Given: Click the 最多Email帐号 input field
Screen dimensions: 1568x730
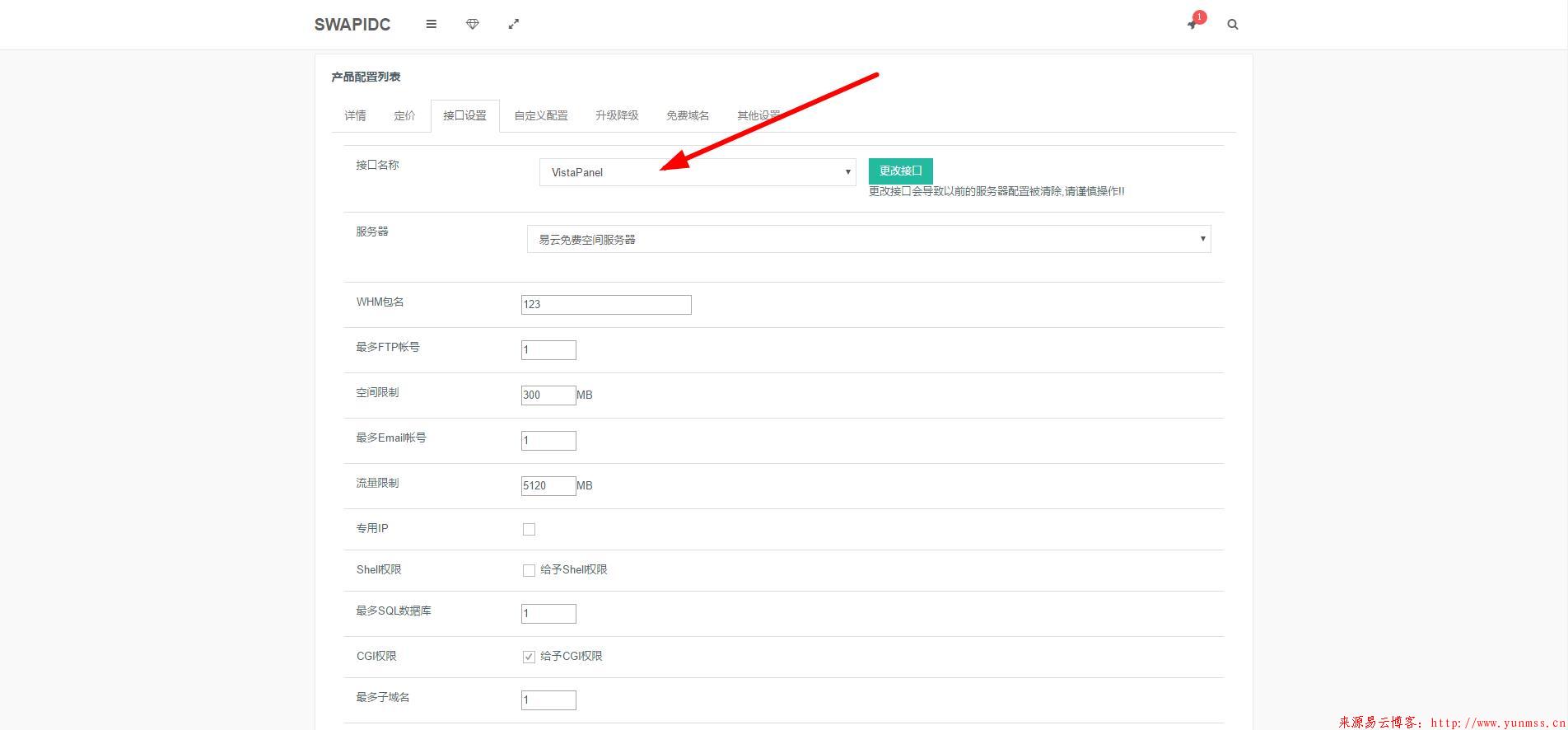Looking at the screenshot, I should tap(548, 441).
